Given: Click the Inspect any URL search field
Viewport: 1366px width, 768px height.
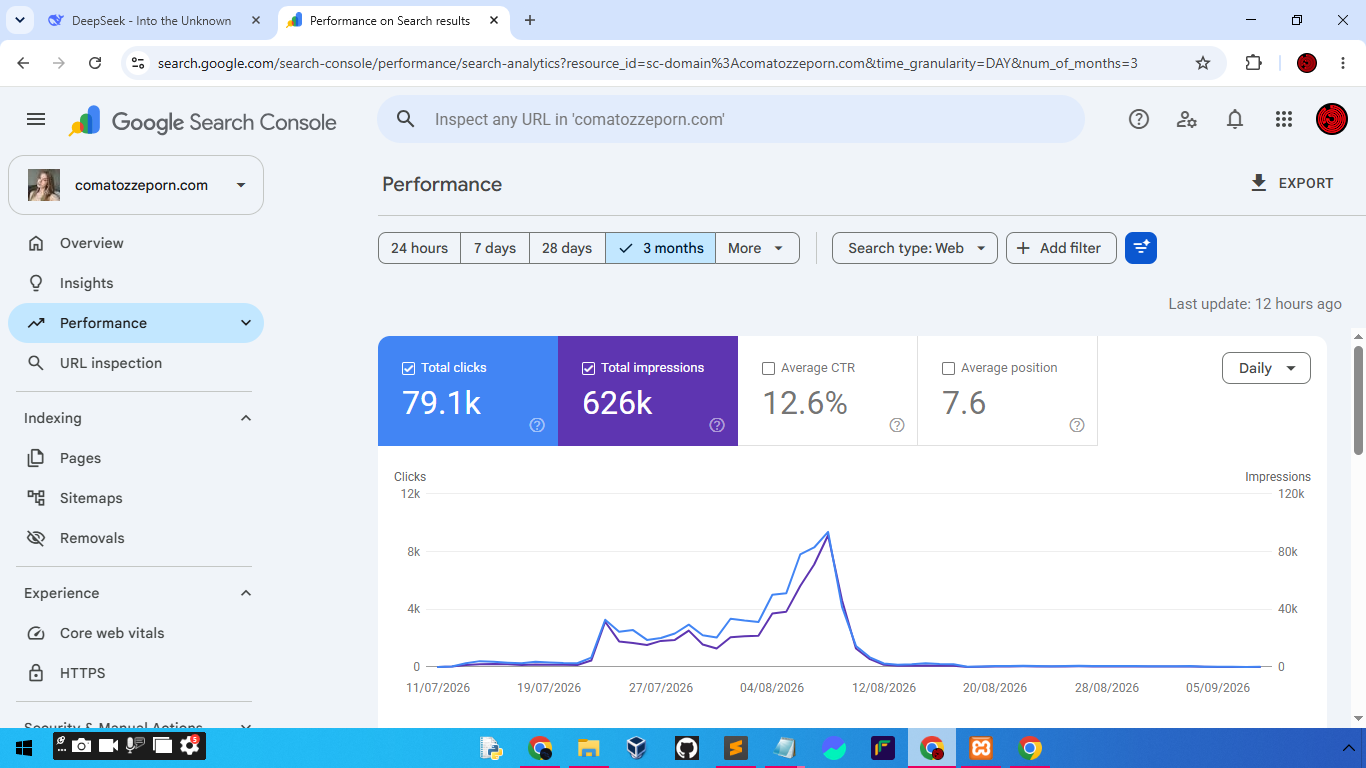Looking at the screenshot, I should pos(730,119).
